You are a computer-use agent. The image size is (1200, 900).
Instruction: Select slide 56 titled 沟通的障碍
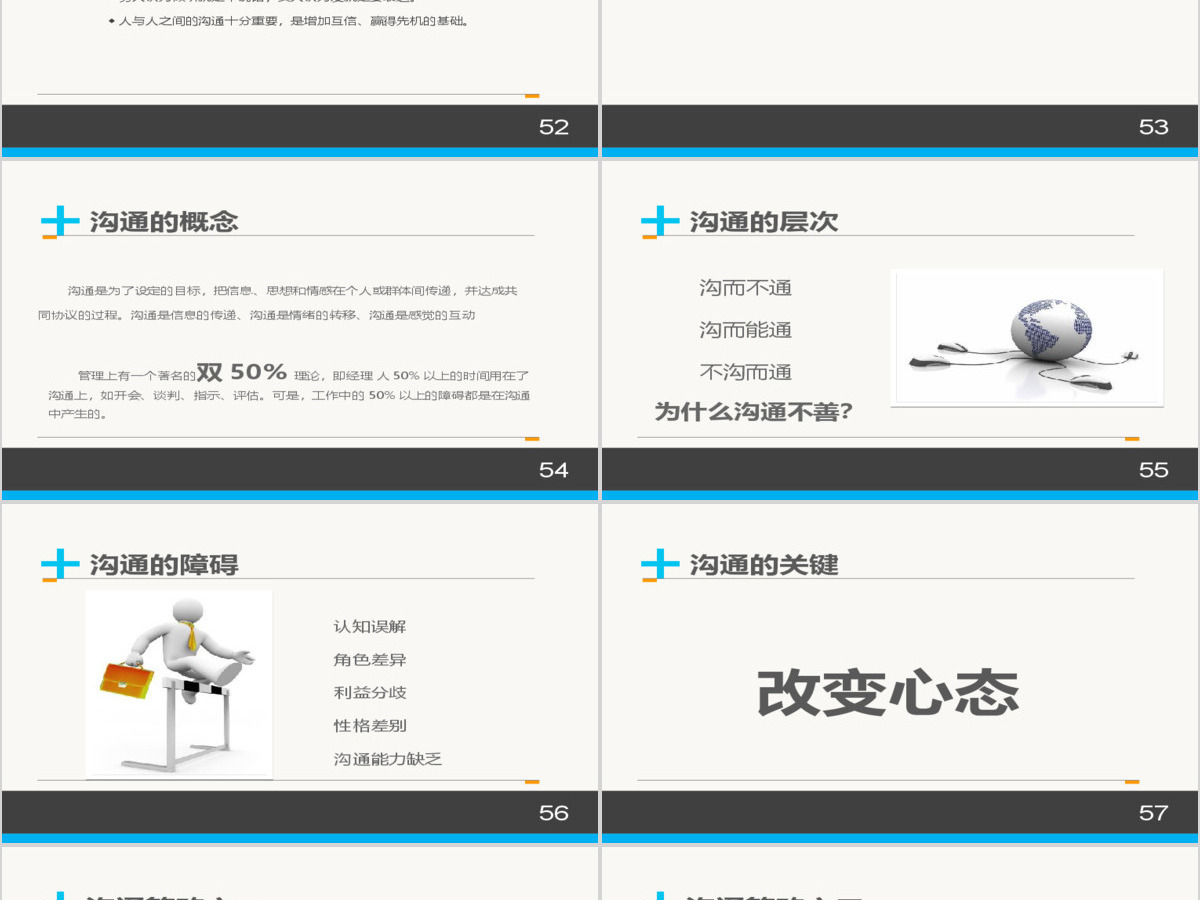pyautogui.click(x=300, y=673)
